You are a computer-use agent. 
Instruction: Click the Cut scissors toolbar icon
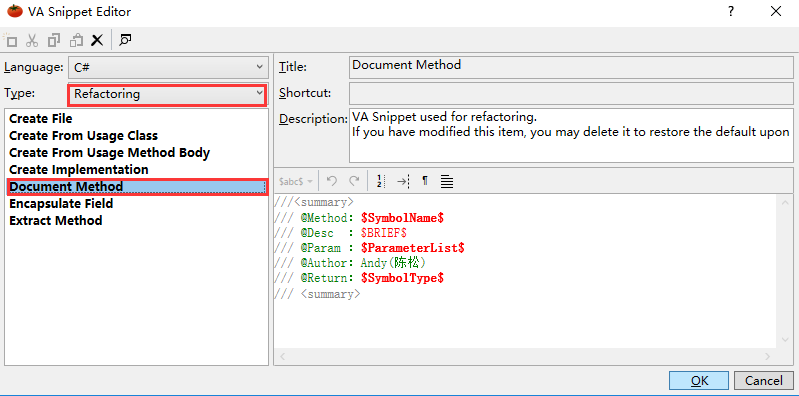point(32,40)
